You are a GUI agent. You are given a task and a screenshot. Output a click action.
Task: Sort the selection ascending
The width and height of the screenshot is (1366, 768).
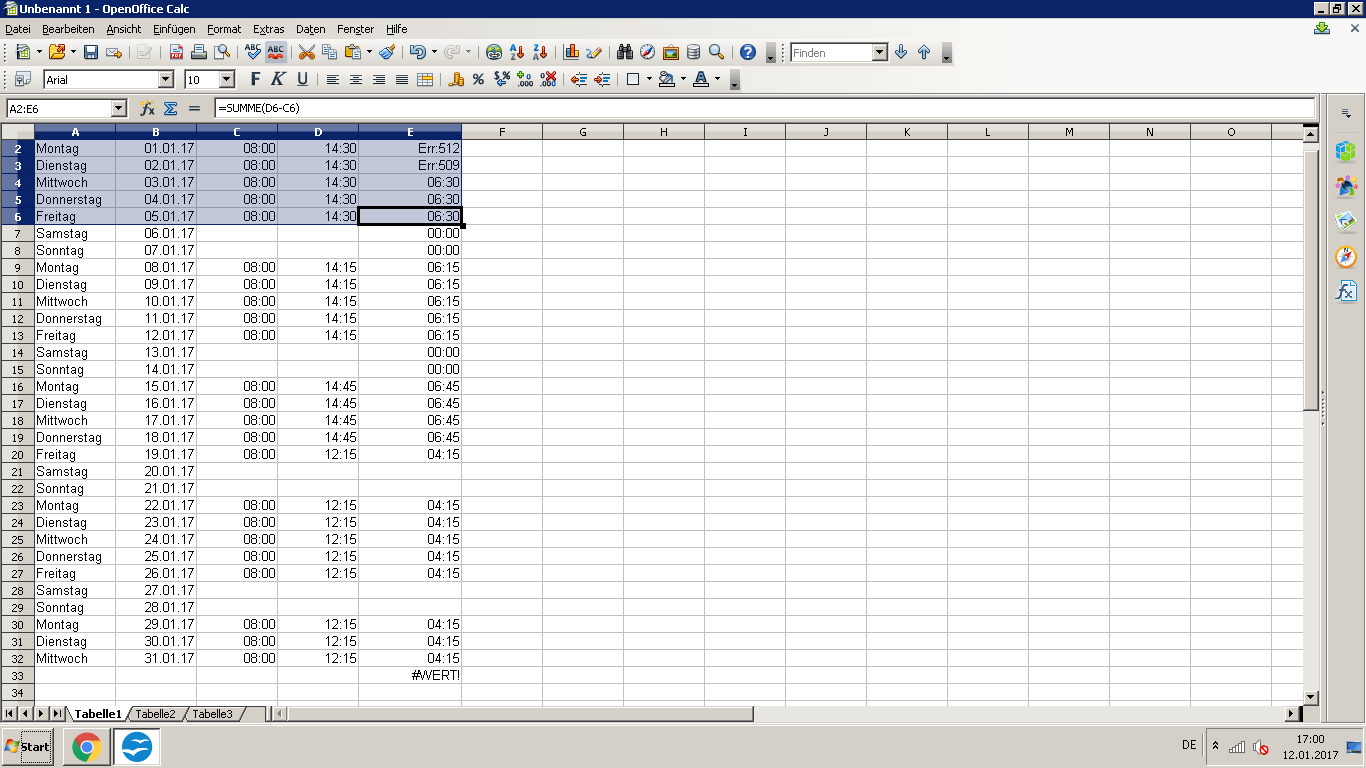pos(517,52)
